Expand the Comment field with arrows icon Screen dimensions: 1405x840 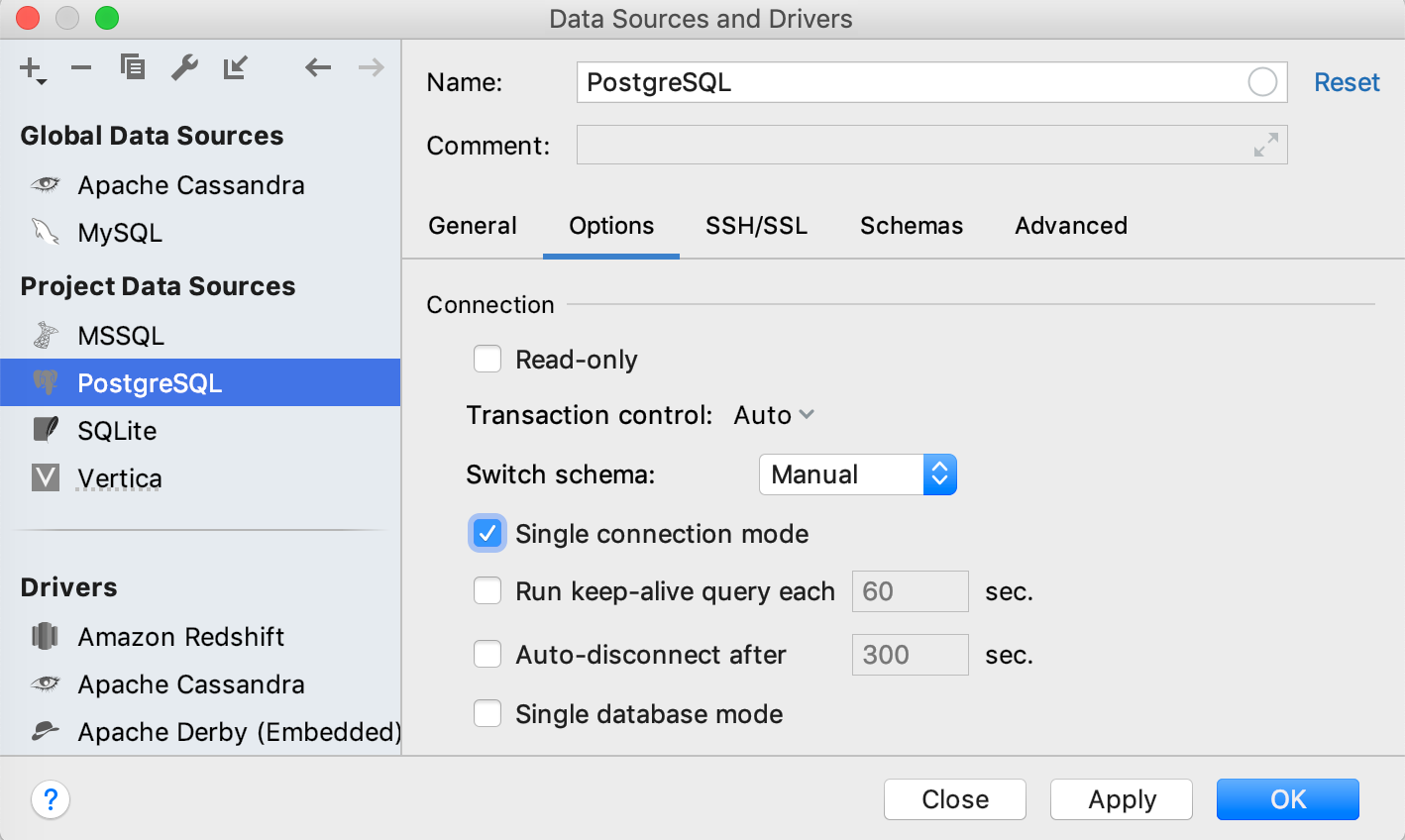(1266, 146)
